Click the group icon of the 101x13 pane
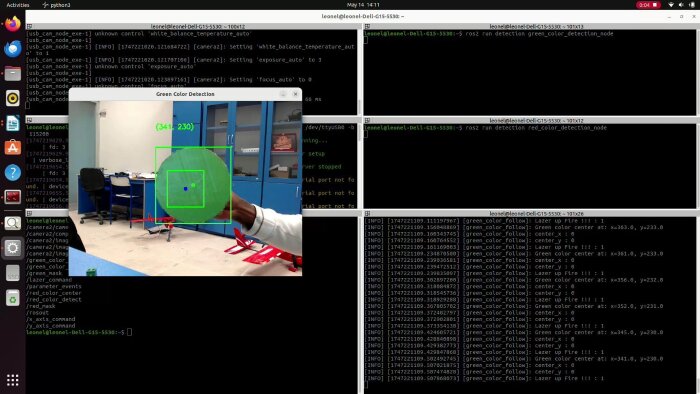Screen dimensions: 700x394 [x=367, y=26]
